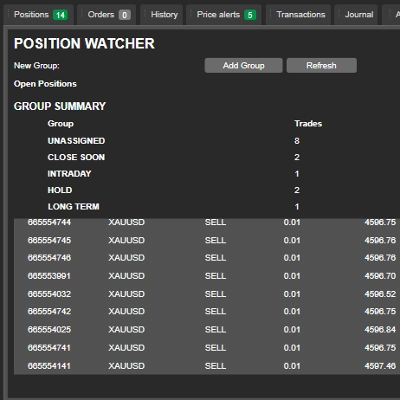Select position ID ending in 744
Image resolution: width=400 pixels, height=400 pixels.
click(x=49, y=222)
